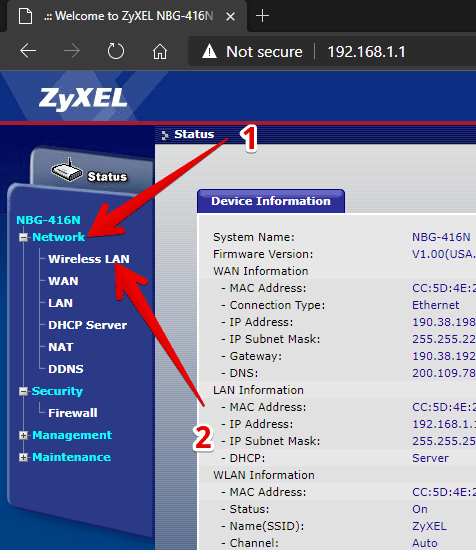Click the browser back arrow
Viewport: 476px width, 550px height.
pos(28,51)
